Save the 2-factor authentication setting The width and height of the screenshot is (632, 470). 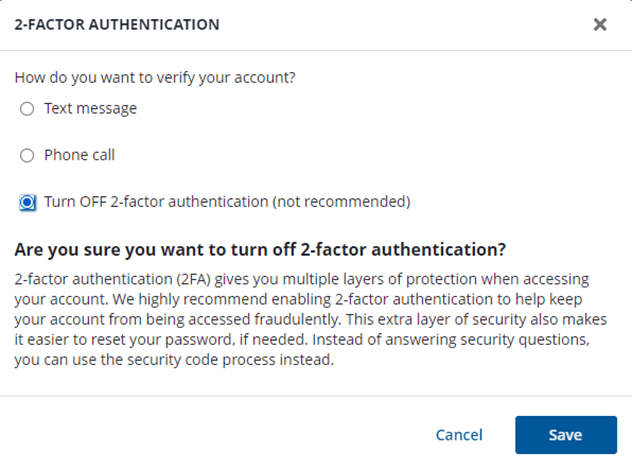pyautogui.click(x=565, y=435)
